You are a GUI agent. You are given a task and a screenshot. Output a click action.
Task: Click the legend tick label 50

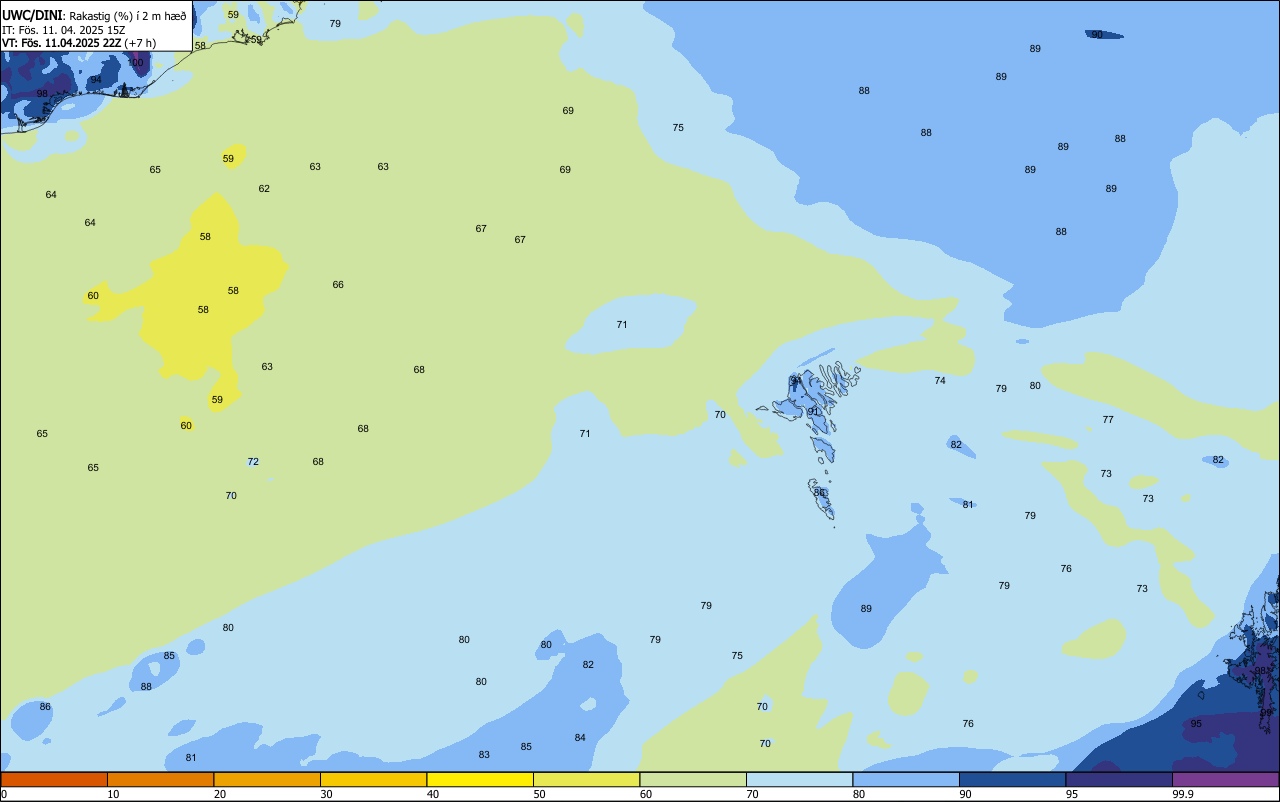539,794
